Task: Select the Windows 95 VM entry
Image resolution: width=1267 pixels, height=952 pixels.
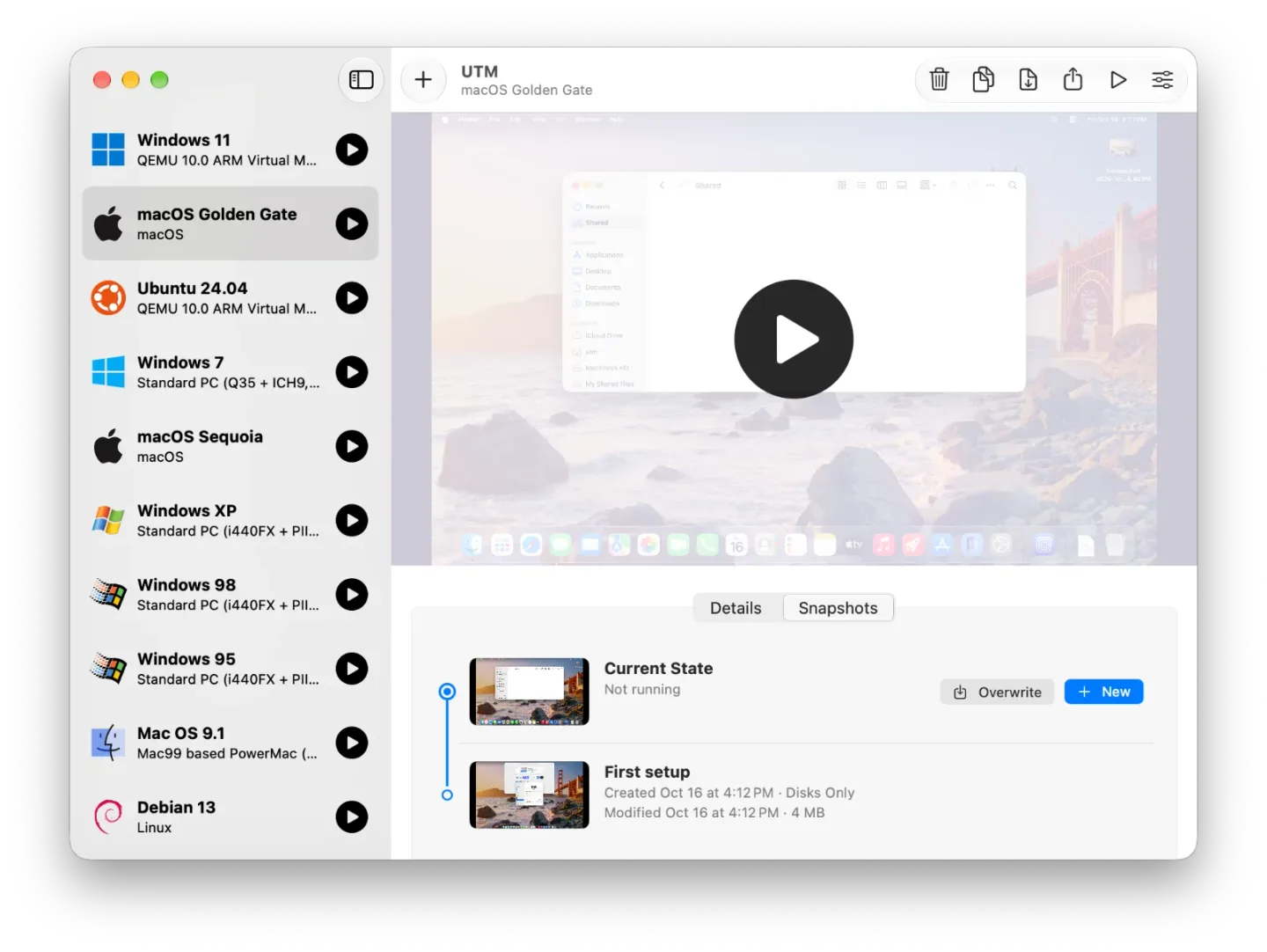Action: click(x=231, y=669)
